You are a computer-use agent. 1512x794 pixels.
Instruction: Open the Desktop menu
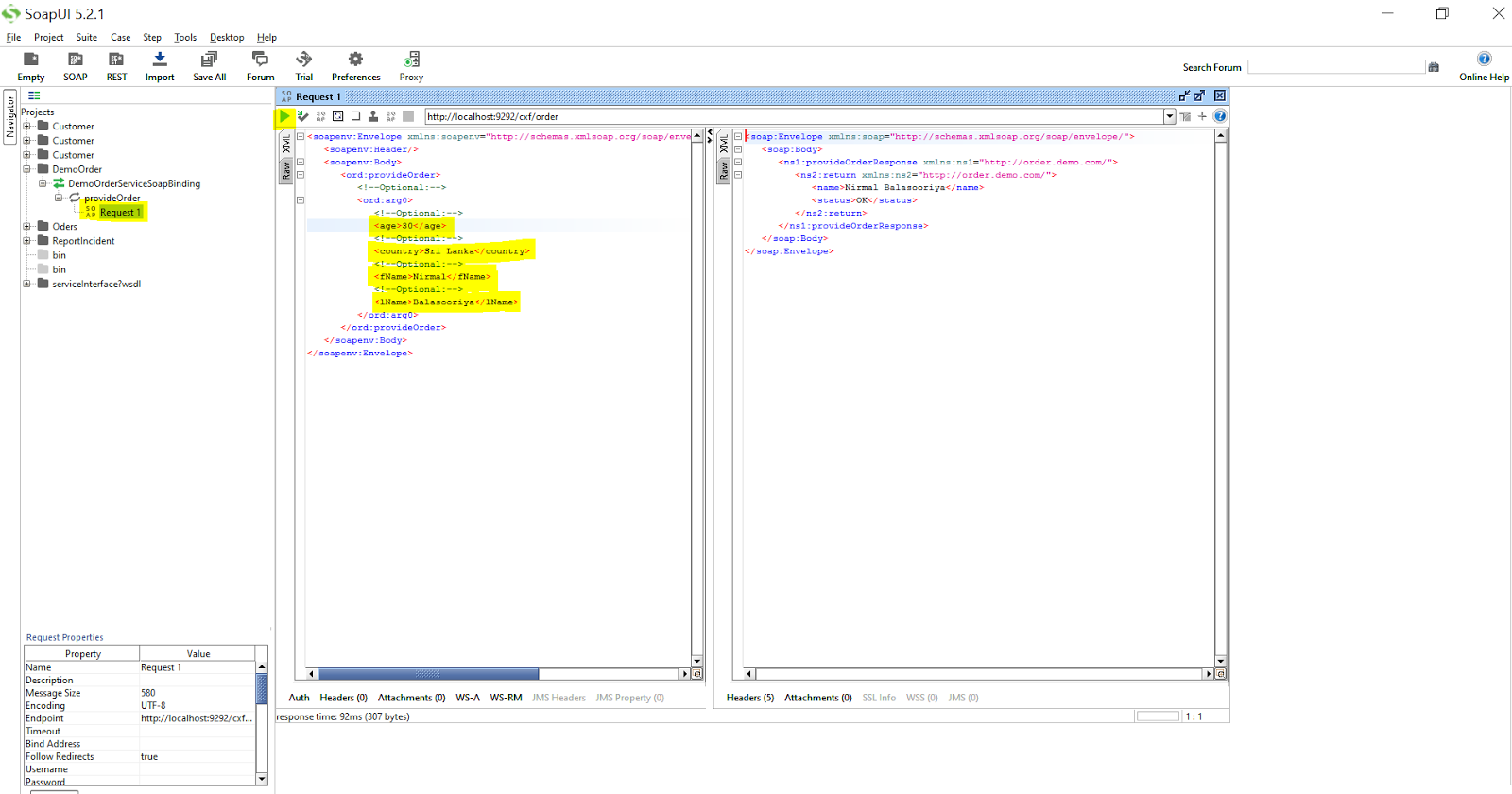pyautogui.click(x=227, y=38)
